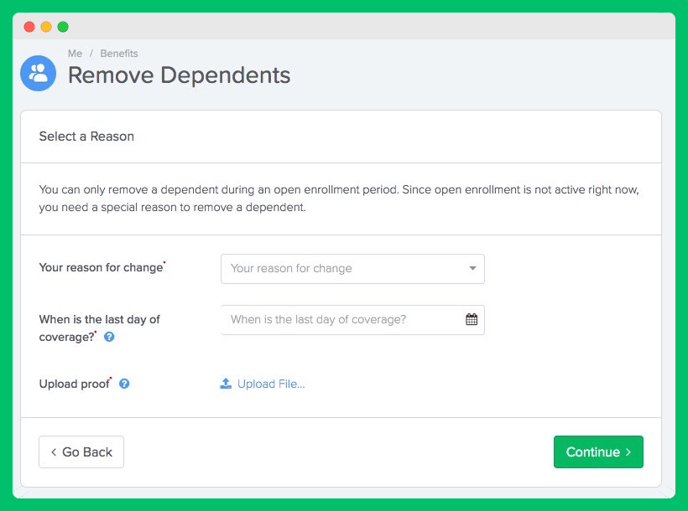The width and height of the screenshot is (688, 511).
Task: Click the Upload File... link
Action: (271, 384)
